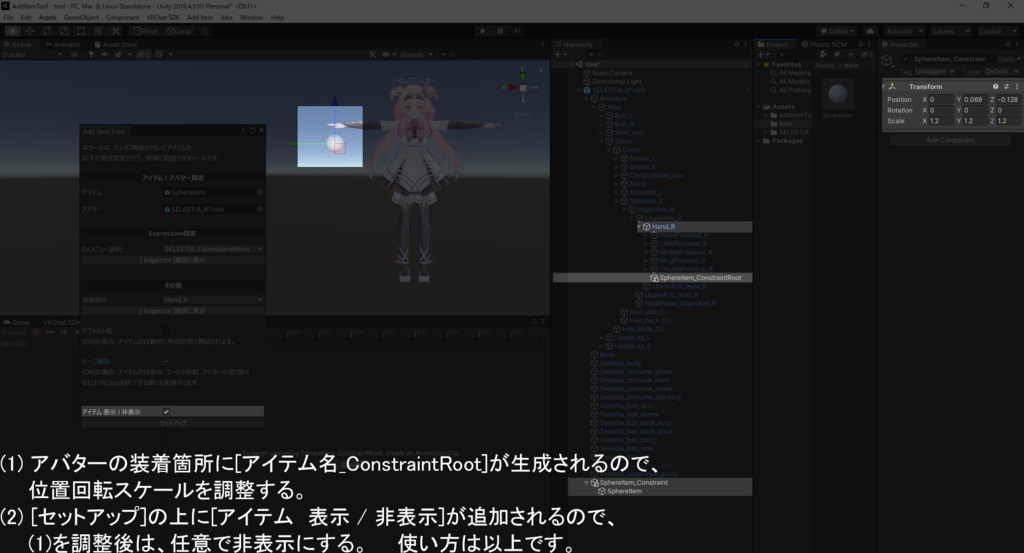1024x553 pixels.
Task: Toggle scene effects icon
Action: (118, 55)
